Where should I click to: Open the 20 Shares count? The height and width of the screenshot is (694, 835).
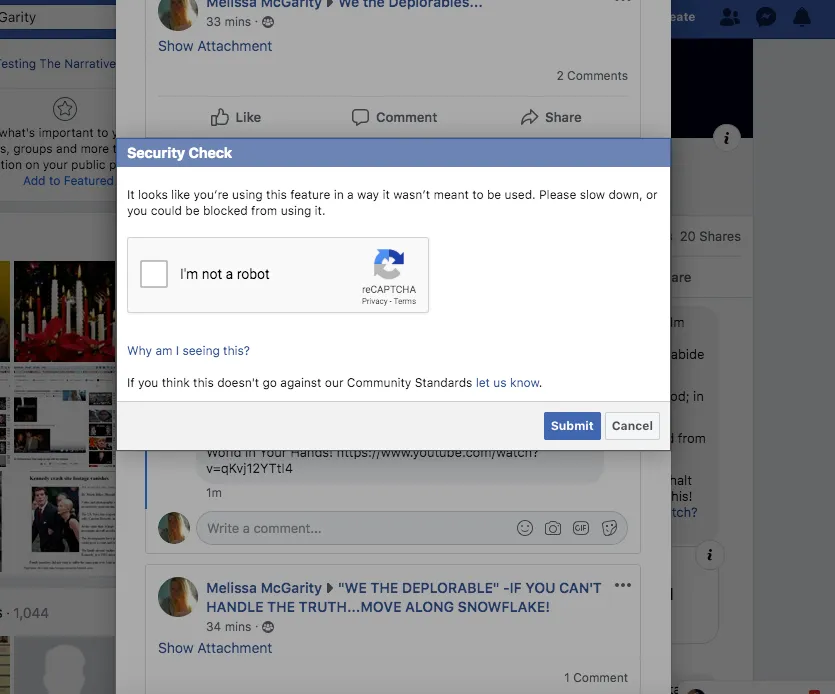(710, 236)
